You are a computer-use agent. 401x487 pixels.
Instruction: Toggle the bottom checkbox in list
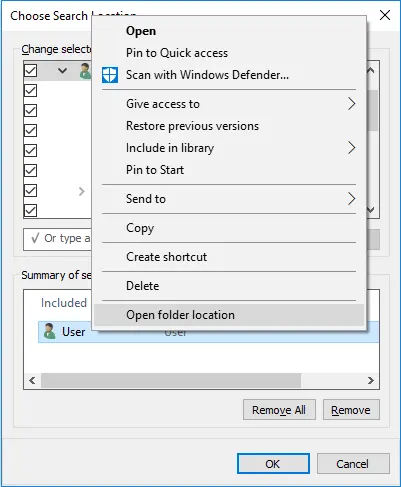[30, 211]
